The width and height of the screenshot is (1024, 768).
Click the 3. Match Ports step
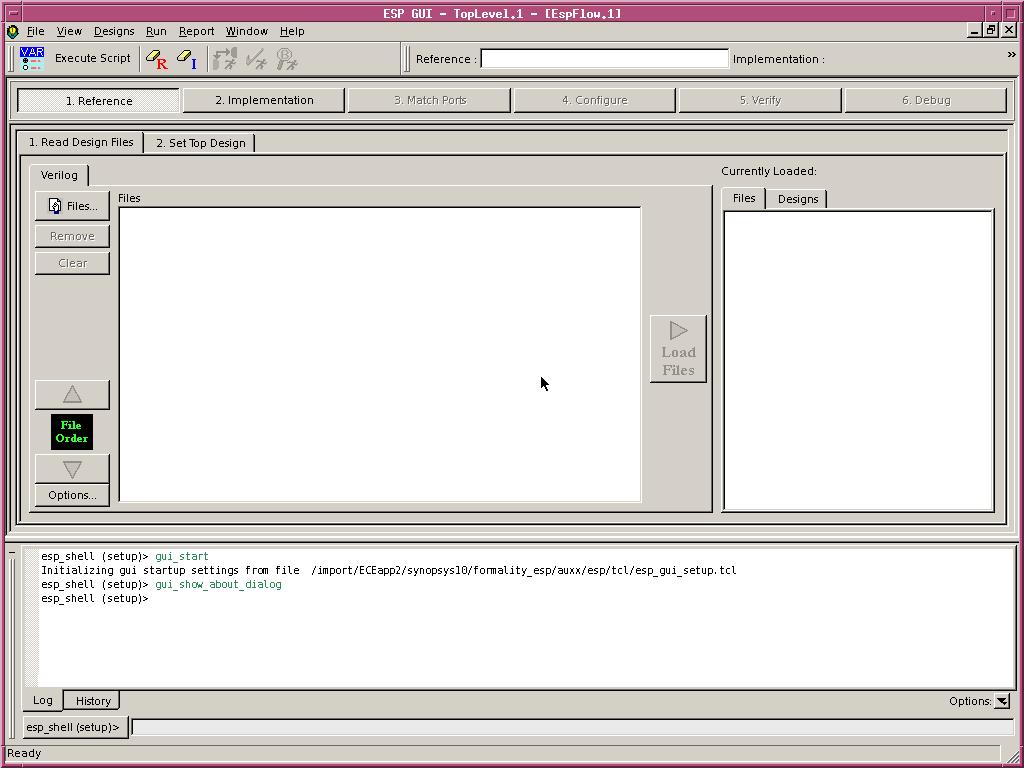tap(430, 100)
